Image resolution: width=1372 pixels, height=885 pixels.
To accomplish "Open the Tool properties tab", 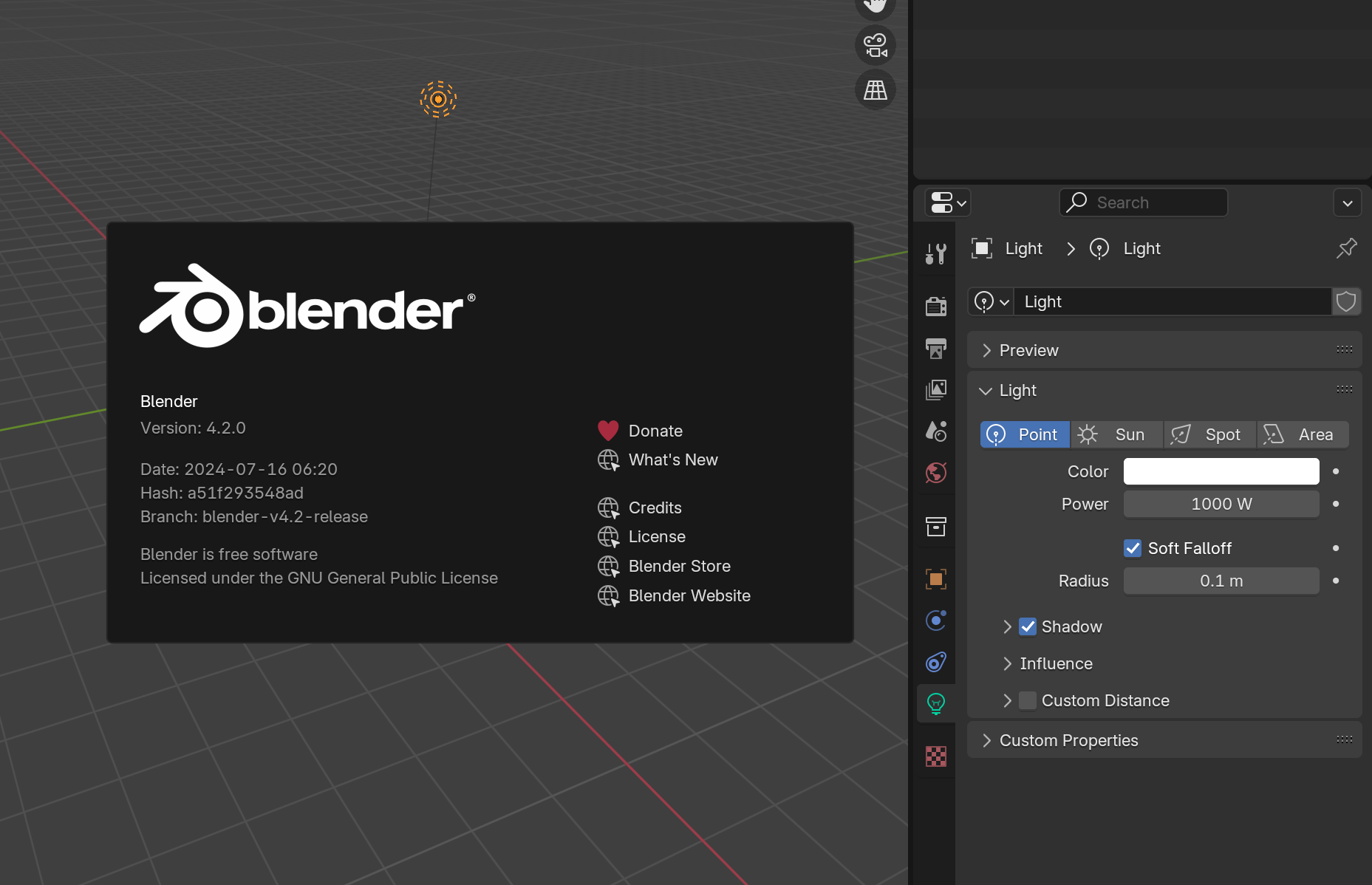I will [936, 253].
